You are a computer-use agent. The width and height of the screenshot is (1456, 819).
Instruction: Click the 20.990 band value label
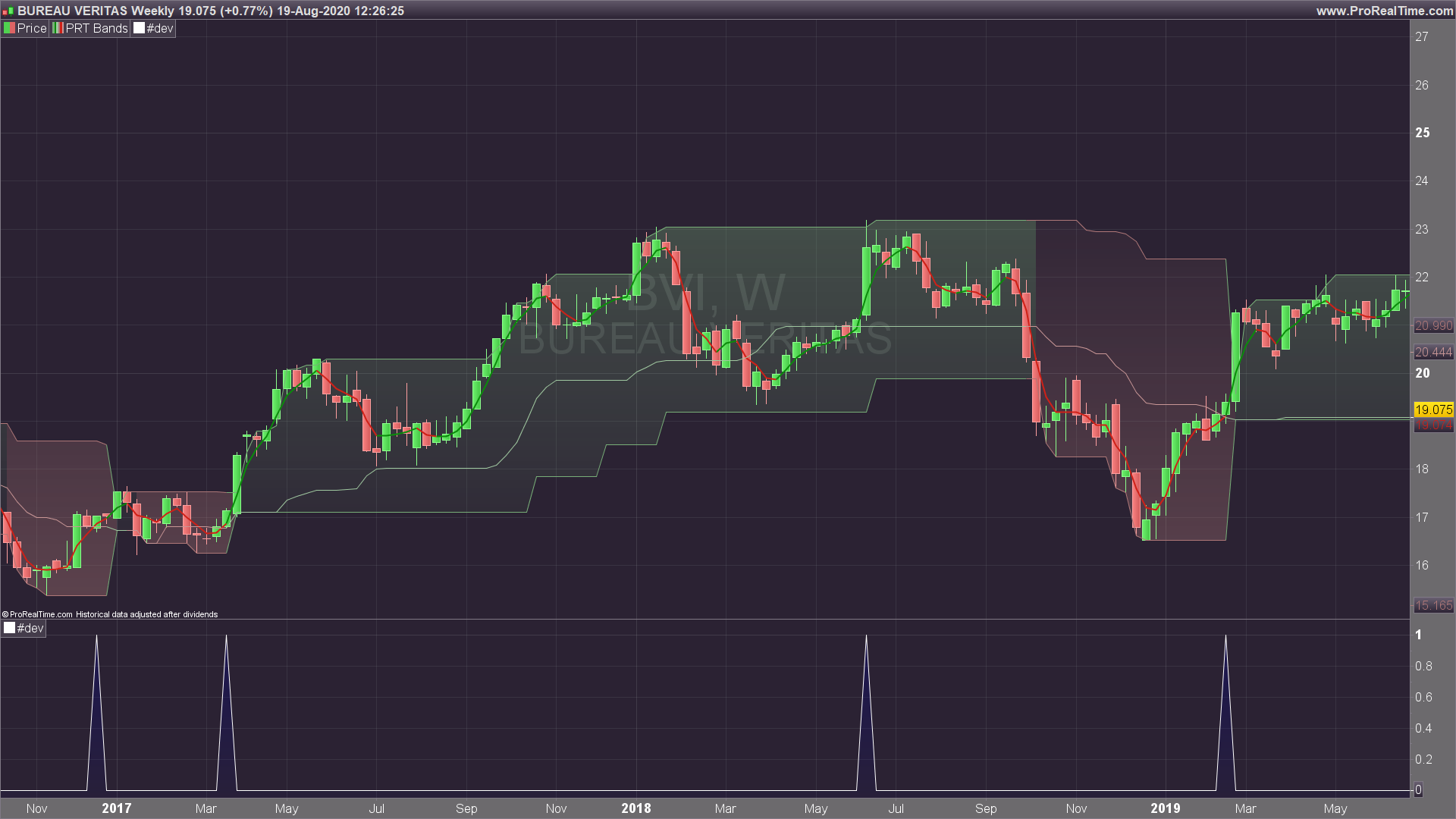[x=1433, y=326]
